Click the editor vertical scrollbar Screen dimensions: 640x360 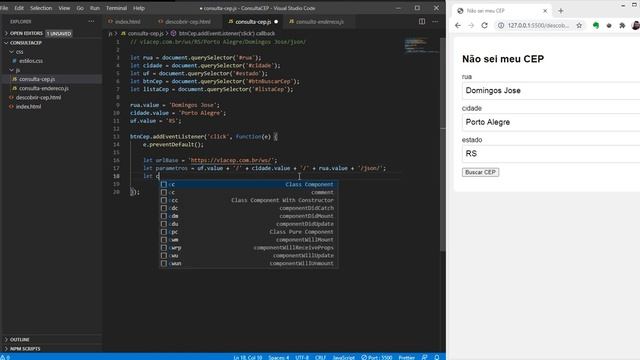pyautogui.click(x=443, y=145)
